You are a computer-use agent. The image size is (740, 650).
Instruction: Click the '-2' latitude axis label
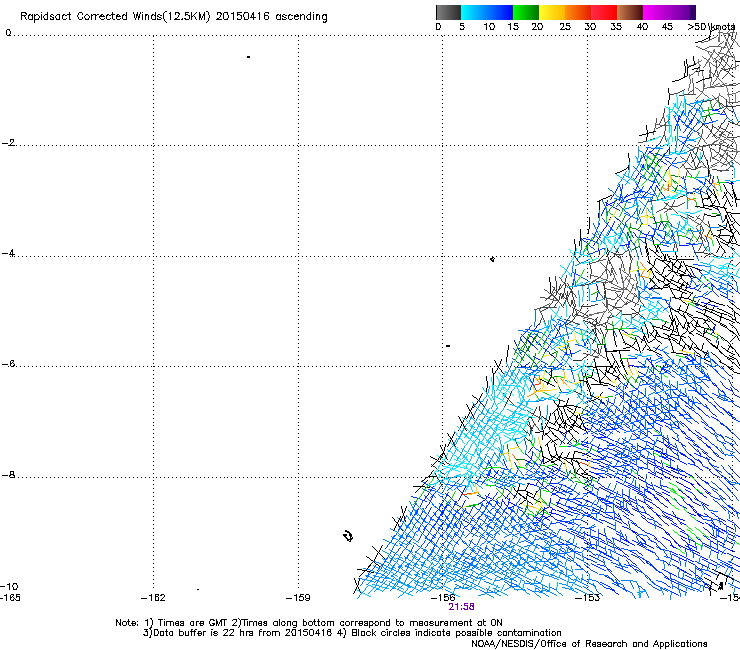(9, 143)
